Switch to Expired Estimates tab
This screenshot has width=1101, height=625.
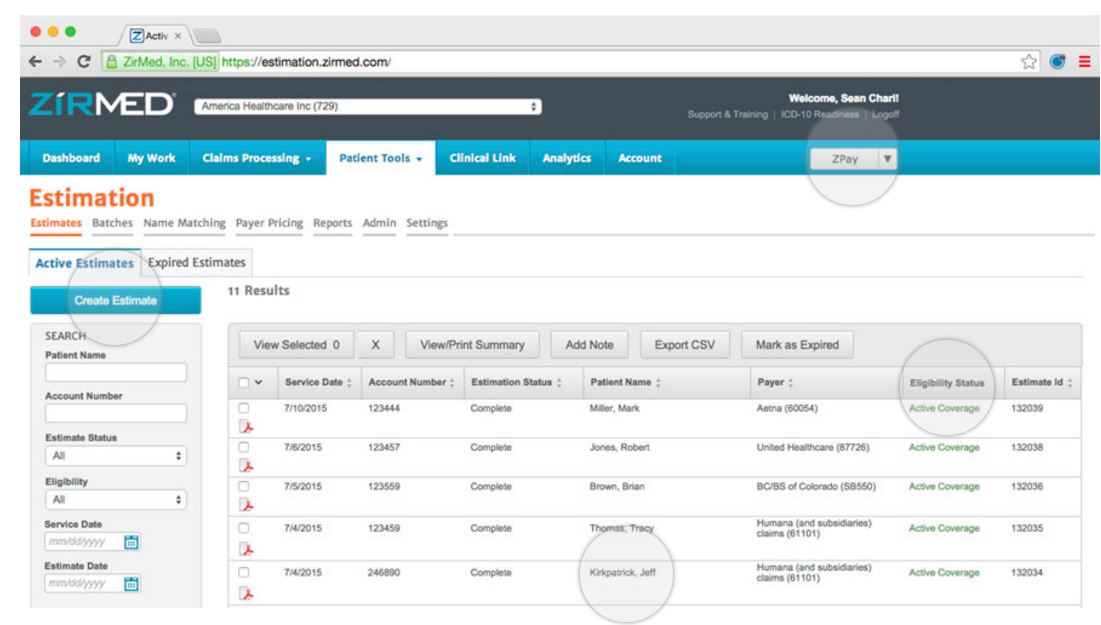pos(197,262)
